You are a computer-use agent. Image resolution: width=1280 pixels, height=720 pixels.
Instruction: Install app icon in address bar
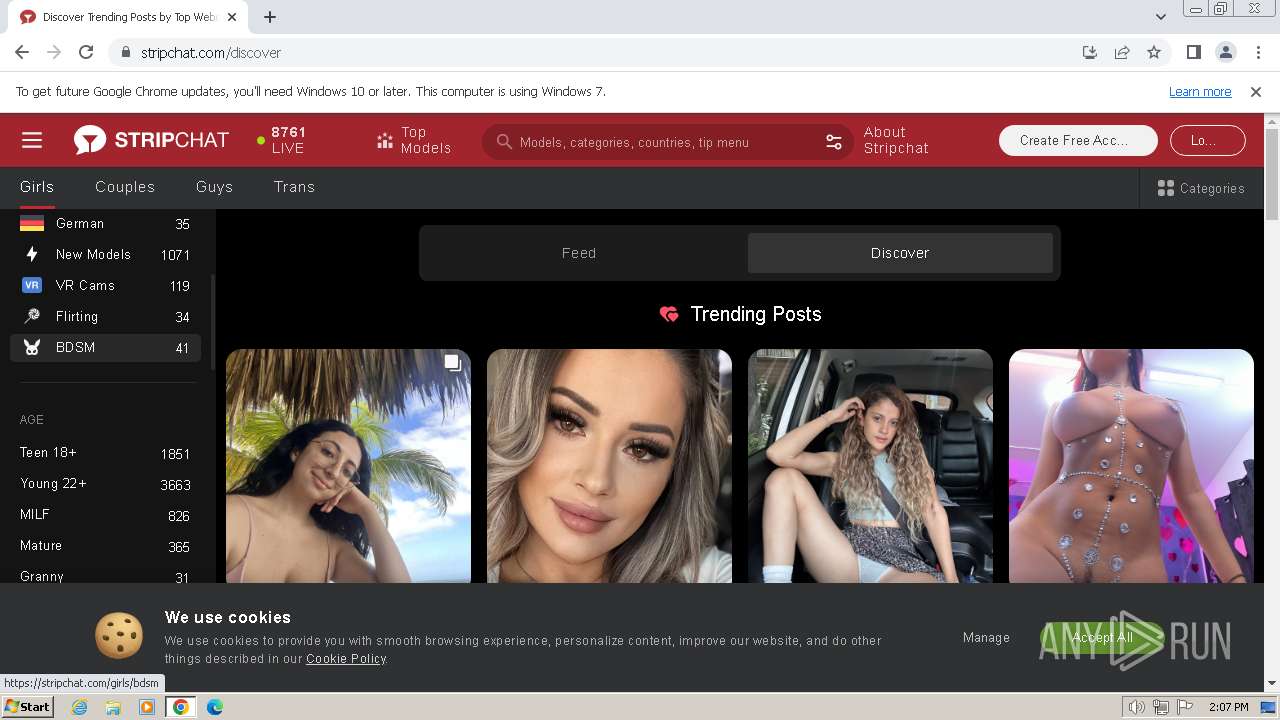pos(1090,52)
